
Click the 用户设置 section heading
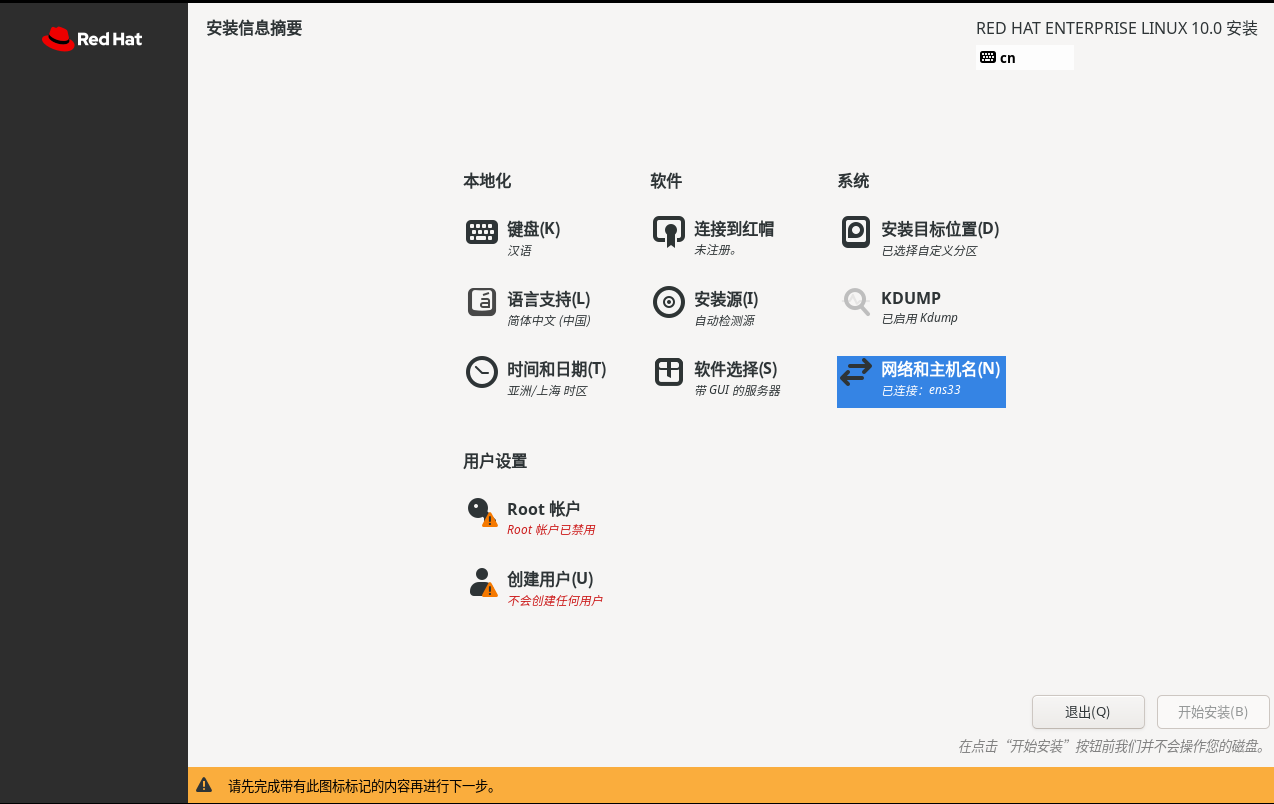tap(495, 461)
